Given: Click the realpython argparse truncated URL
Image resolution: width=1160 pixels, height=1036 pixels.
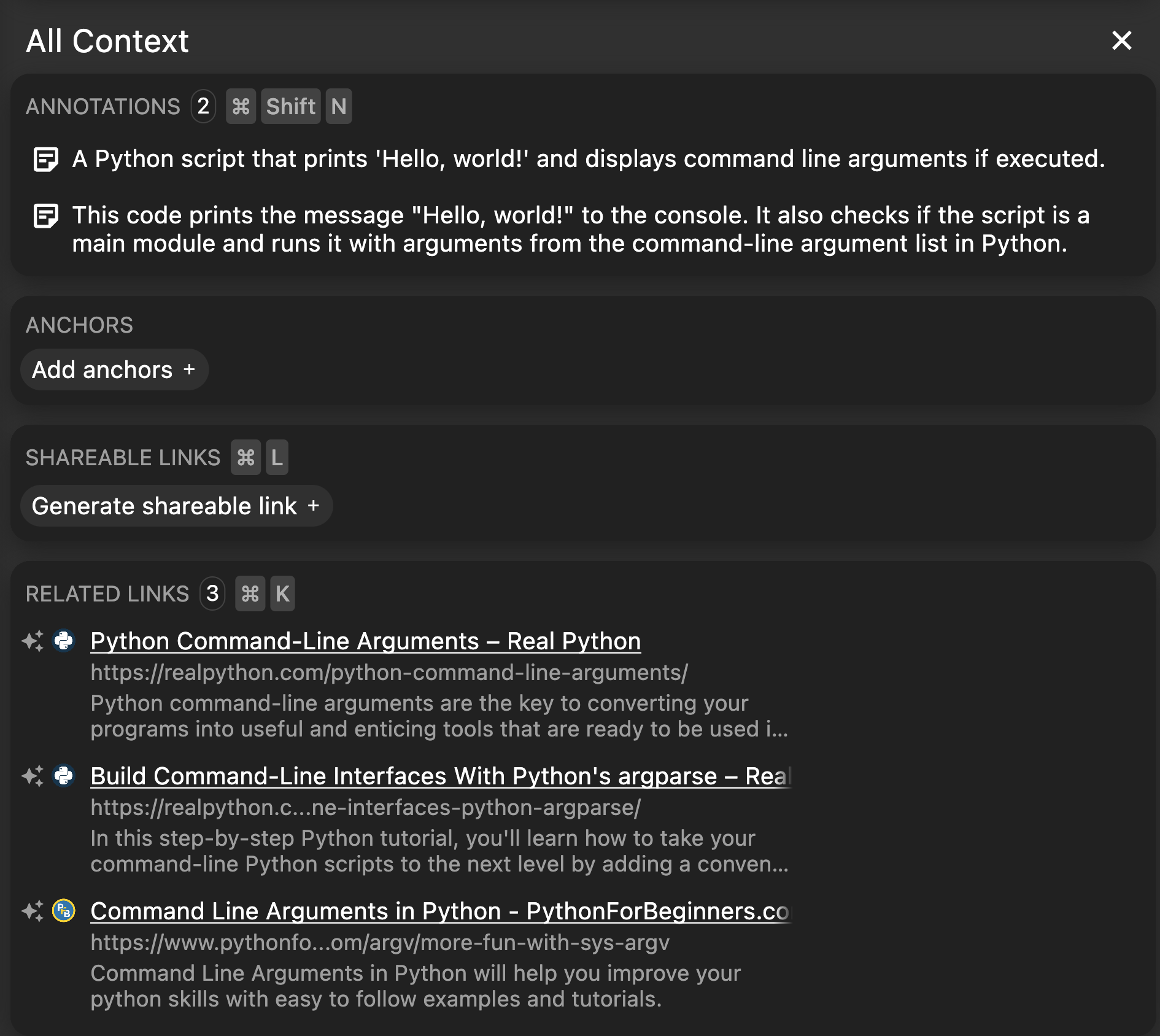Looking at the screenshot, I should pyautogui.click(x=366, y=808).
